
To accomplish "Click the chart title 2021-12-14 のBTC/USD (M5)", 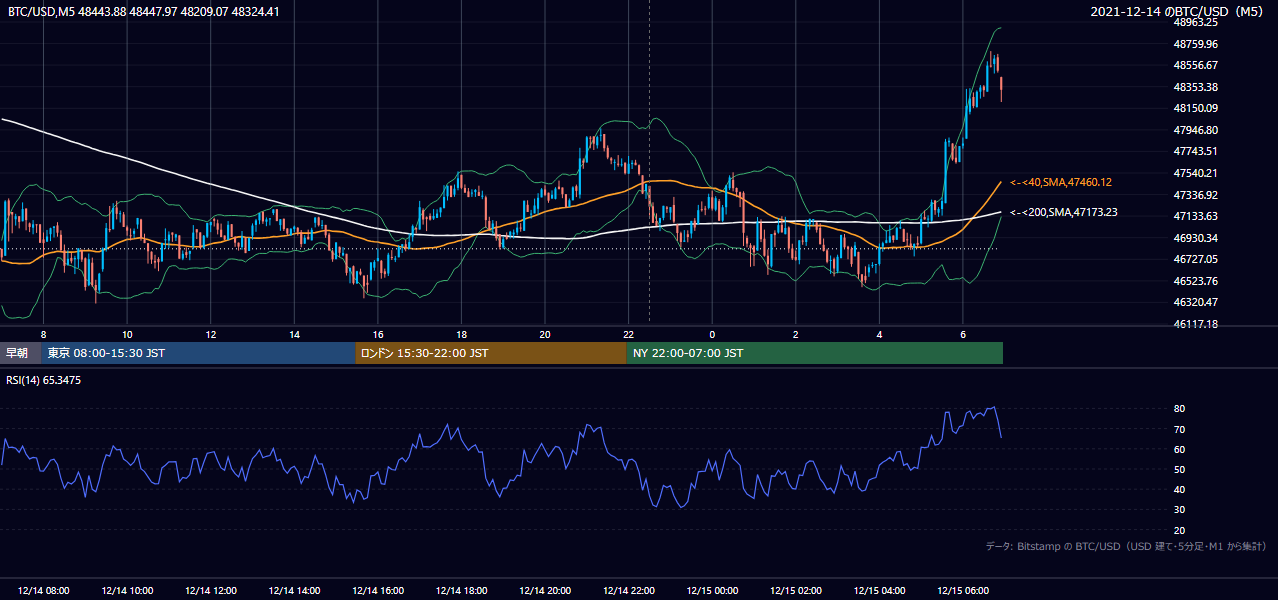I will pyautogui.click(x=1179, y=12).
